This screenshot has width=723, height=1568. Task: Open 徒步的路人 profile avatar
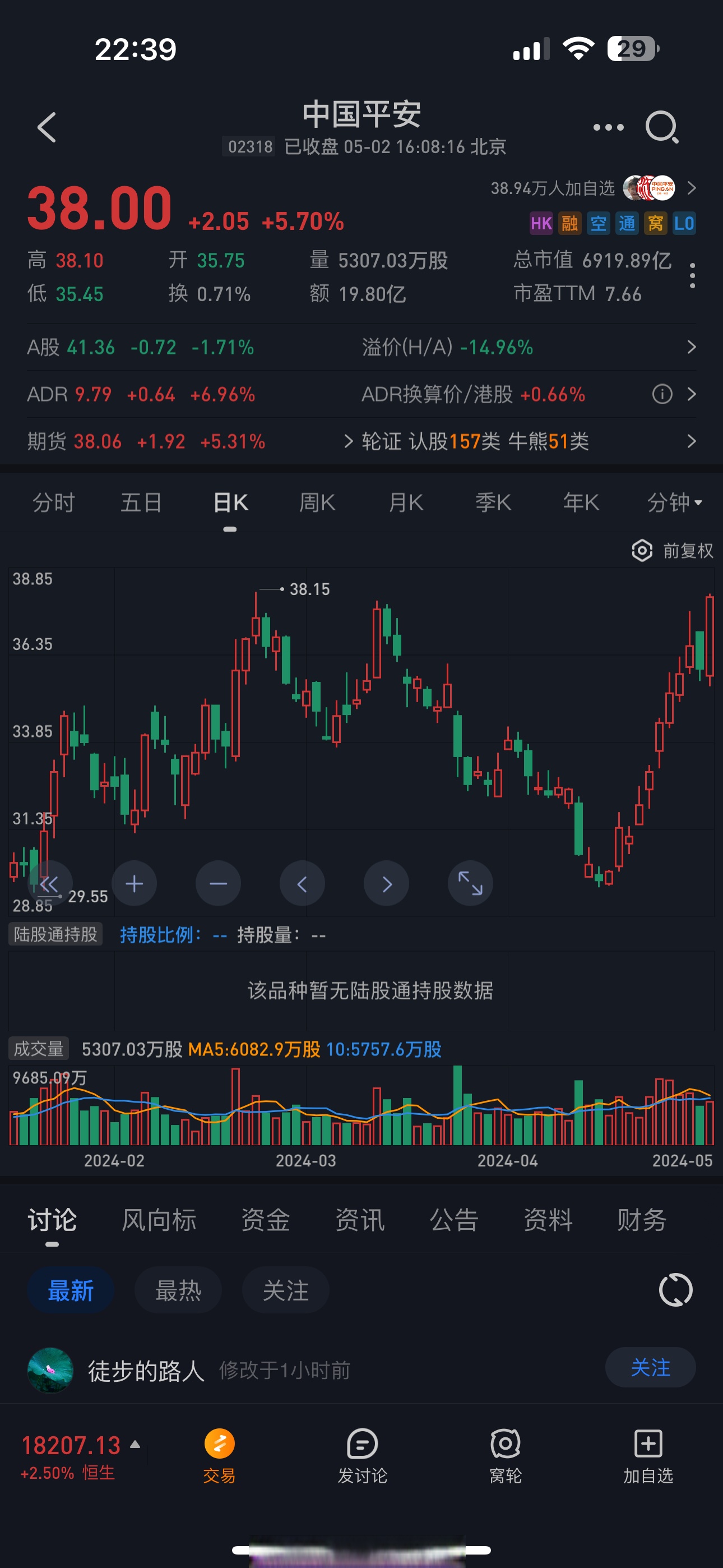(x=50, y=1369)
